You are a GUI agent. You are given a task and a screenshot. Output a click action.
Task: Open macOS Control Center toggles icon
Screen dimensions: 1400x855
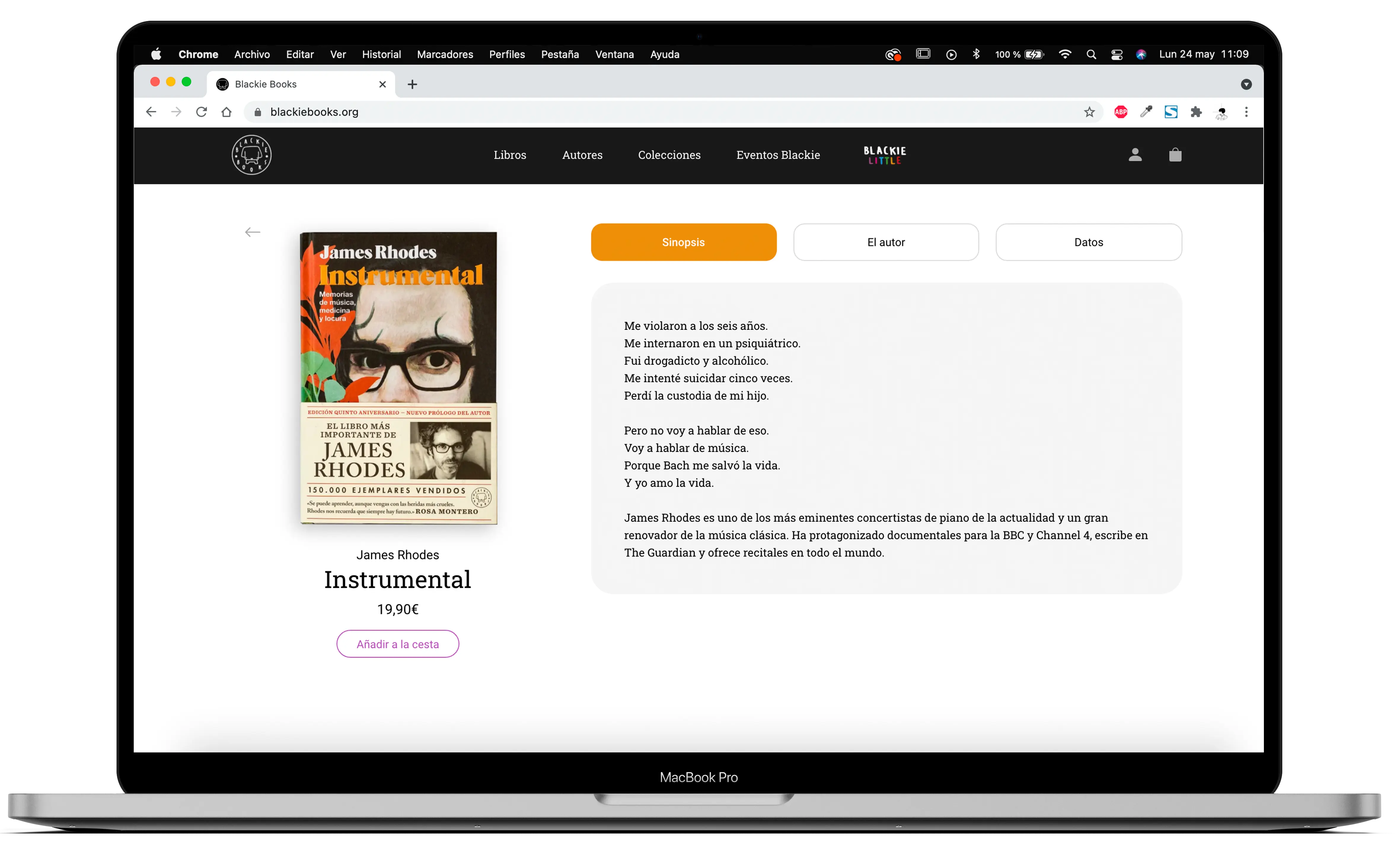(1117, 55)
